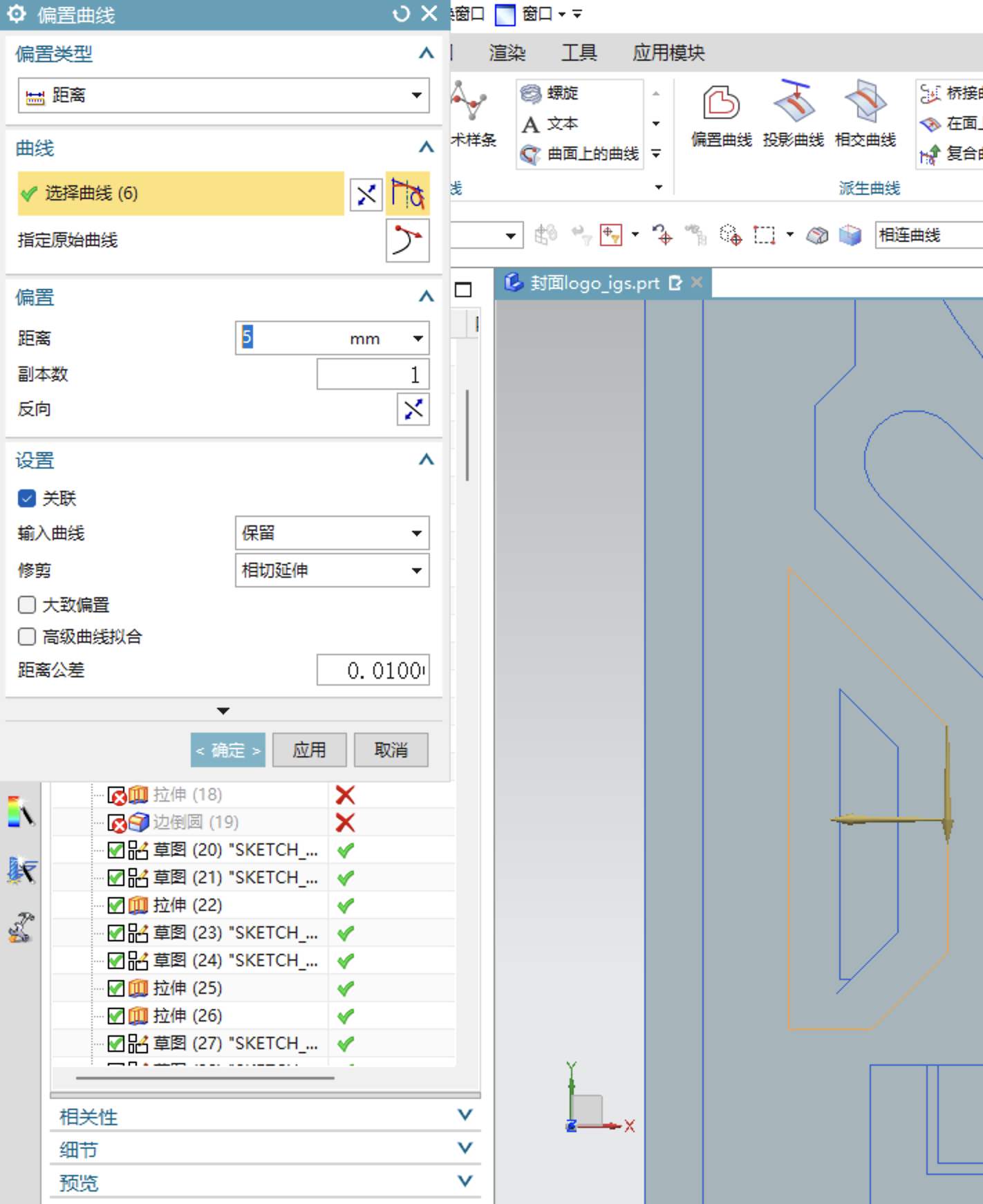Open the 工具 menu tab

(x=579, y=53)
